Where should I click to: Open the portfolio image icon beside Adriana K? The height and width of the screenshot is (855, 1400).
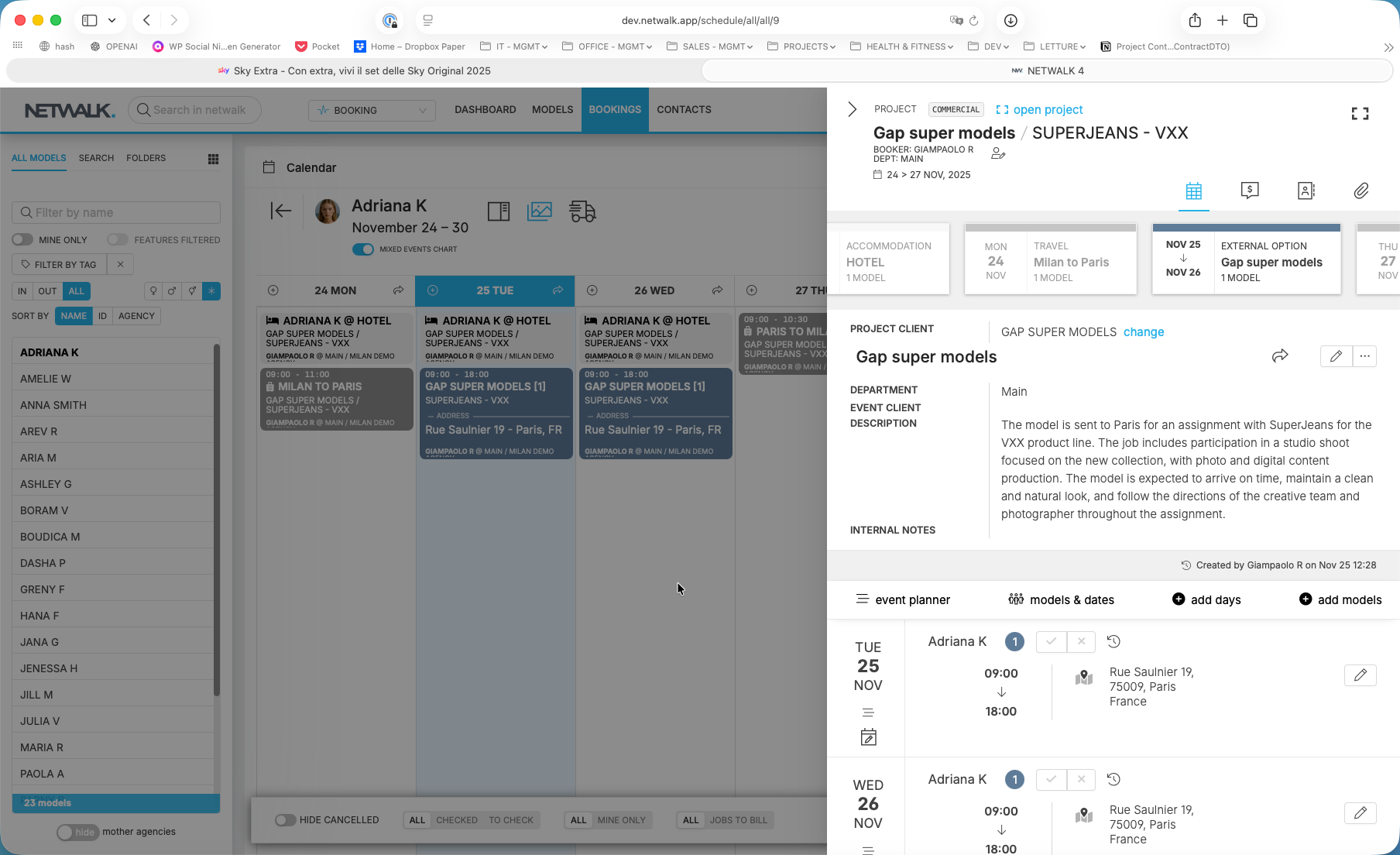[x=539, y=211]
